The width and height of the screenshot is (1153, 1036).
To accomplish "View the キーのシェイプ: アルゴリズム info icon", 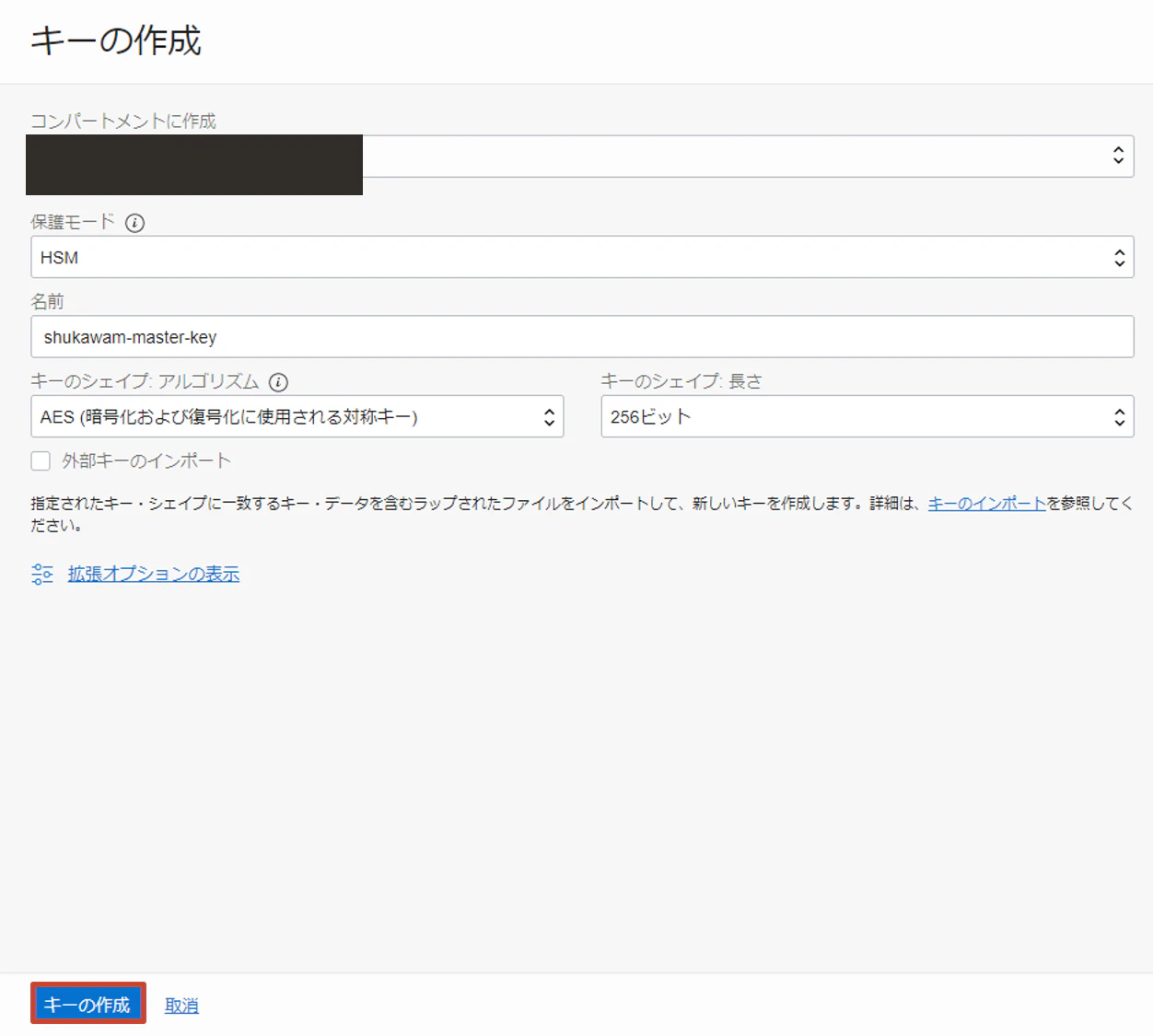I will 277,381.
